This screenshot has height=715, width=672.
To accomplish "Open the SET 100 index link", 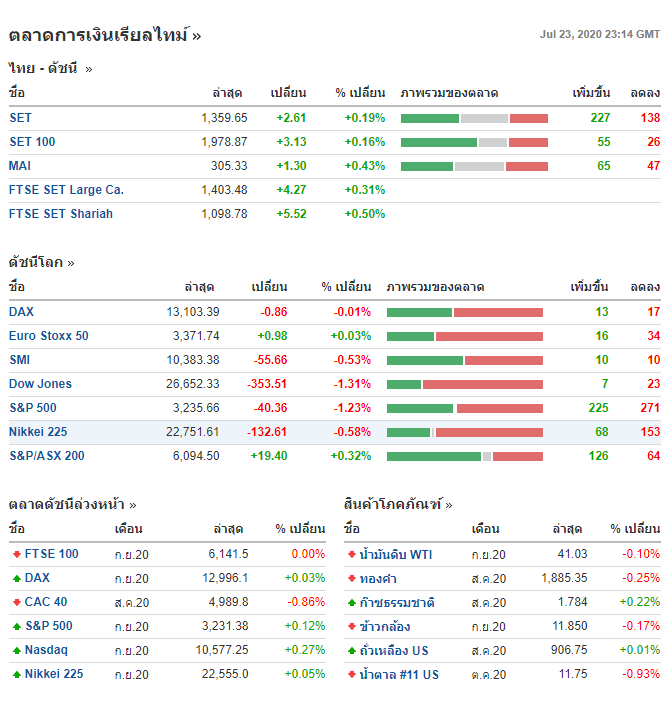I will [x=32, y=142].
